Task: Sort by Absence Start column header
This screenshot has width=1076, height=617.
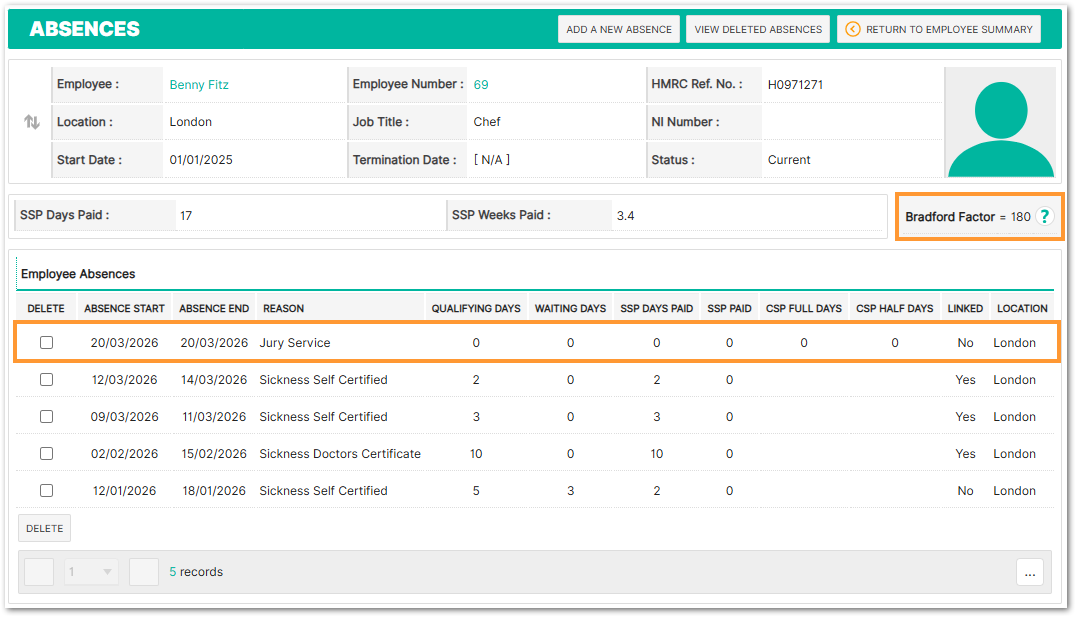Action: click(124, 308)
